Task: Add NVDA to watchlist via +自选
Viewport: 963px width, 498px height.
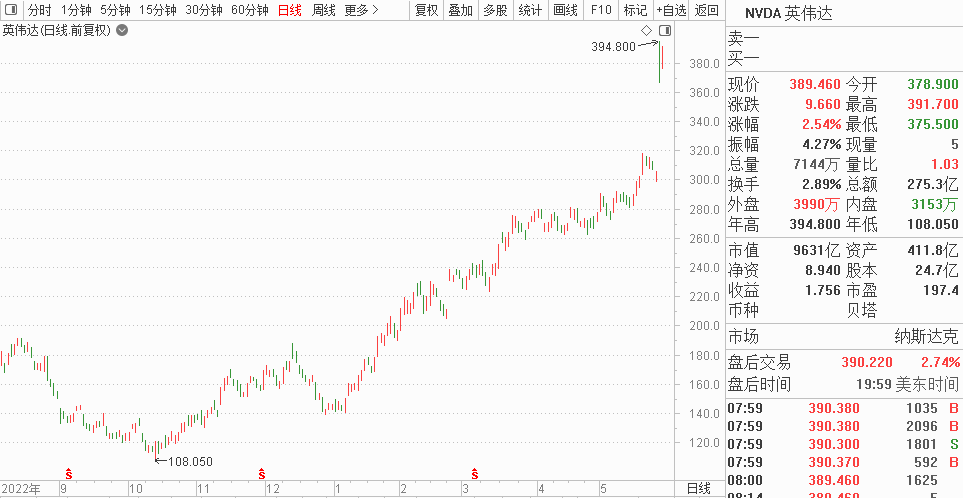Action: click(x=671, y=10)
